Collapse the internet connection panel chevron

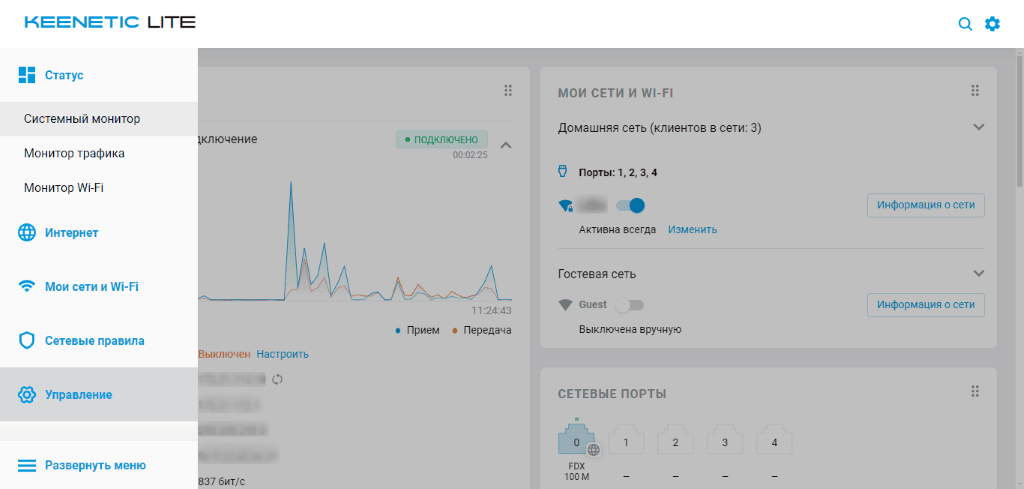(x=506, y=145)
